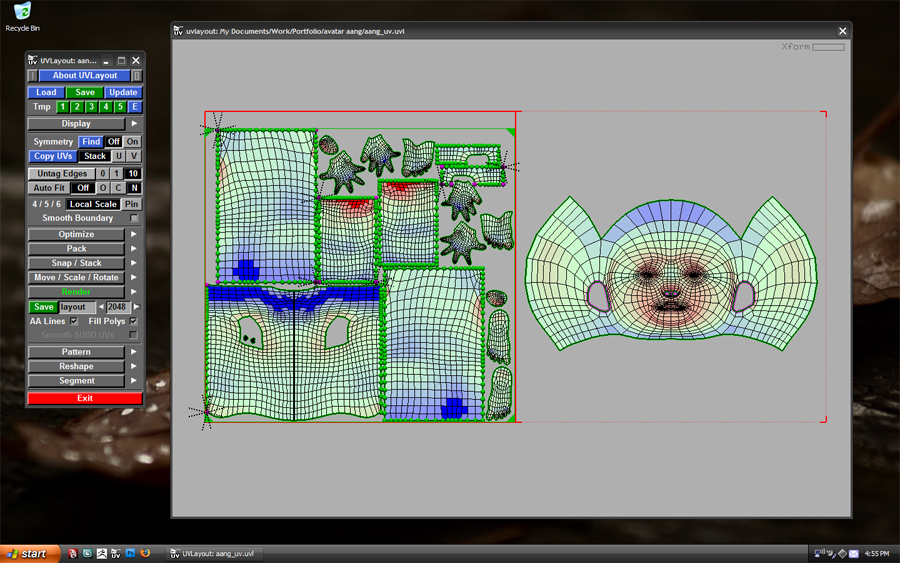Expand the Pack section arrow

coord(134,249)
